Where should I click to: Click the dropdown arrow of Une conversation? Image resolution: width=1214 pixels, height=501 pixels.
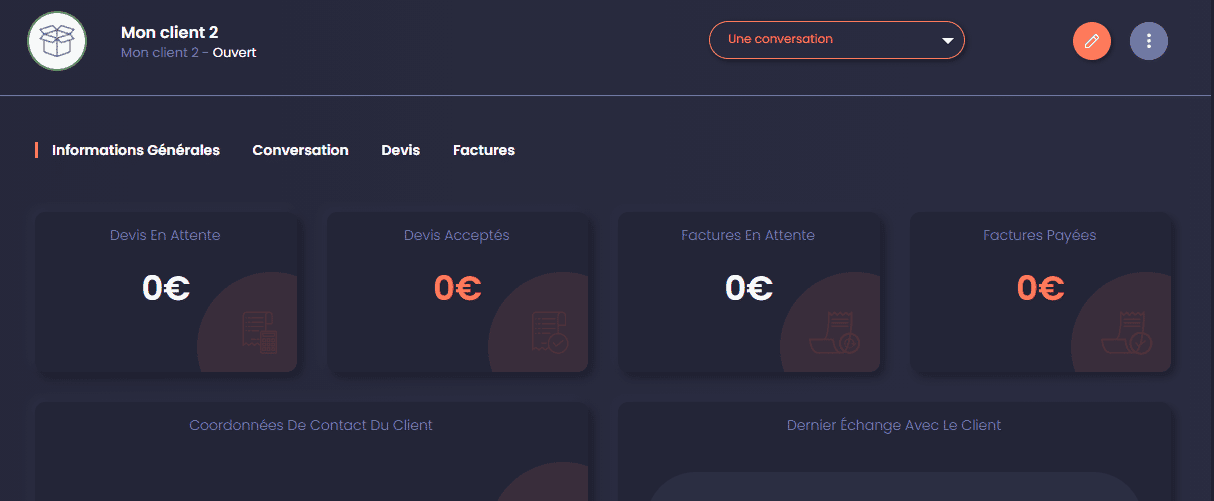(x=948, y=41)
